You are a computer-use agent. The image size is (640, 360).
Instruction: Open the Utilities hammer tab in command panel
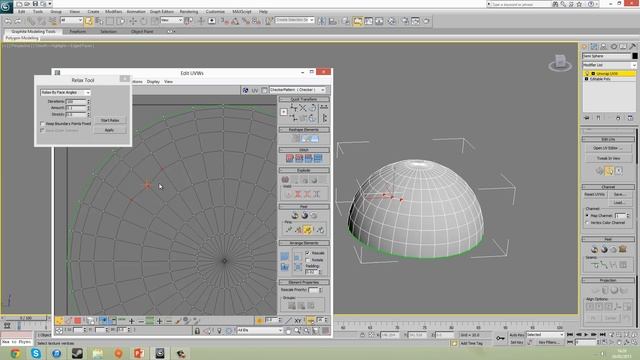pos(633,47)
